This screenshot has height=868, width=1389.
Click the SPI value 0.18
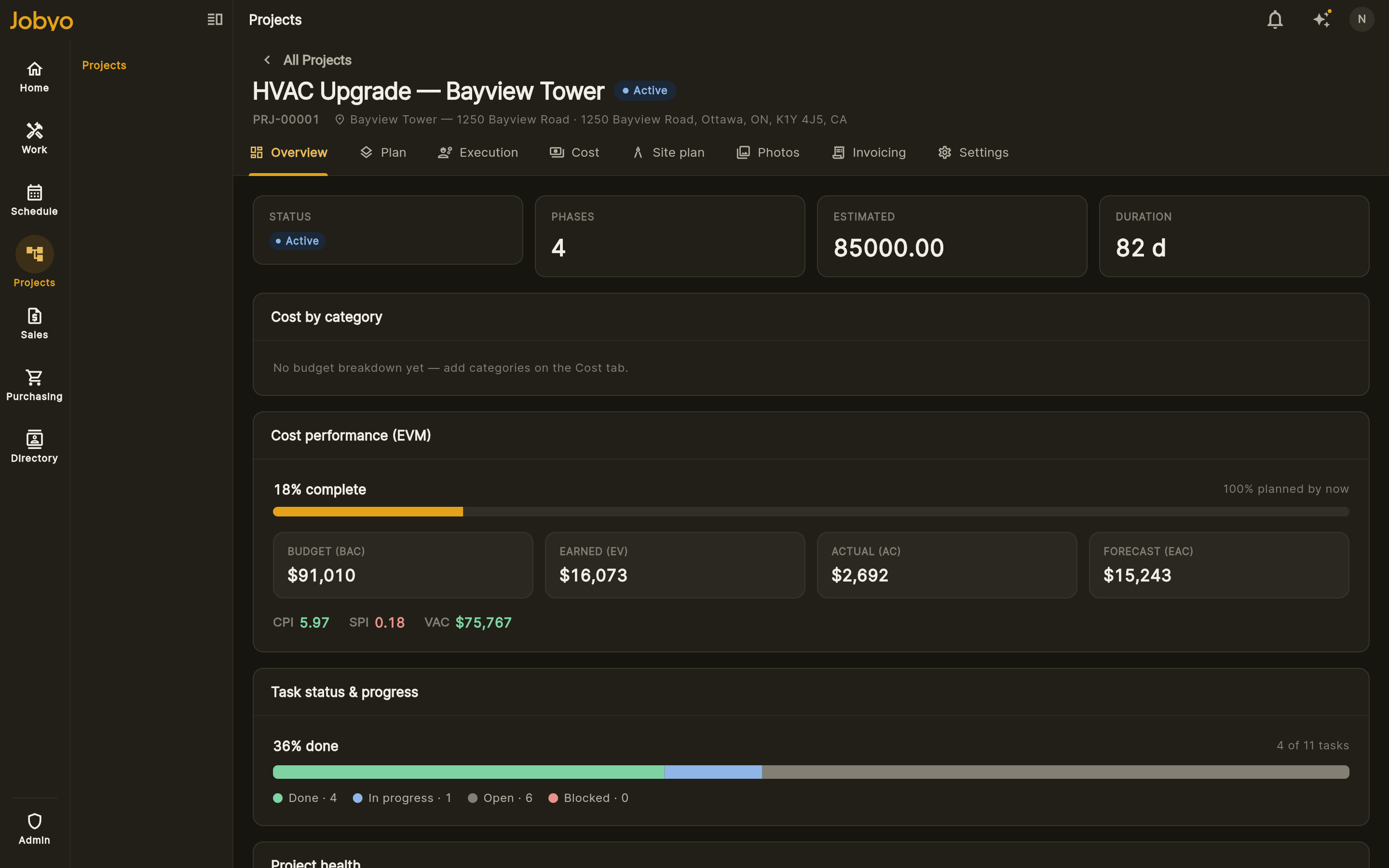[x=390, y=623]
